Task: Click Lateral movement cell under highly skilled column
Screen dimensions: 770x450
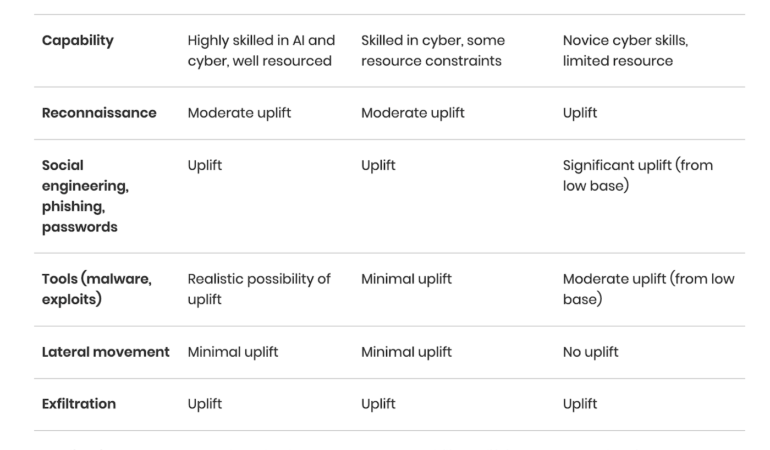Action: click(232, 352)
